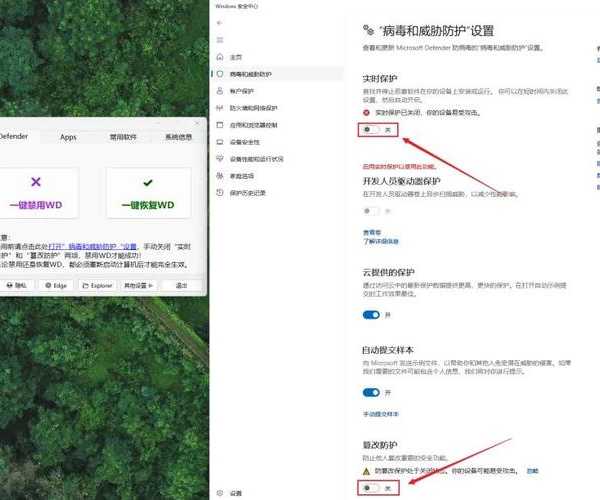Toggle 云提供的保护 switch off
This screenshot has height=500, width=600.
click(x=371, y=314)
